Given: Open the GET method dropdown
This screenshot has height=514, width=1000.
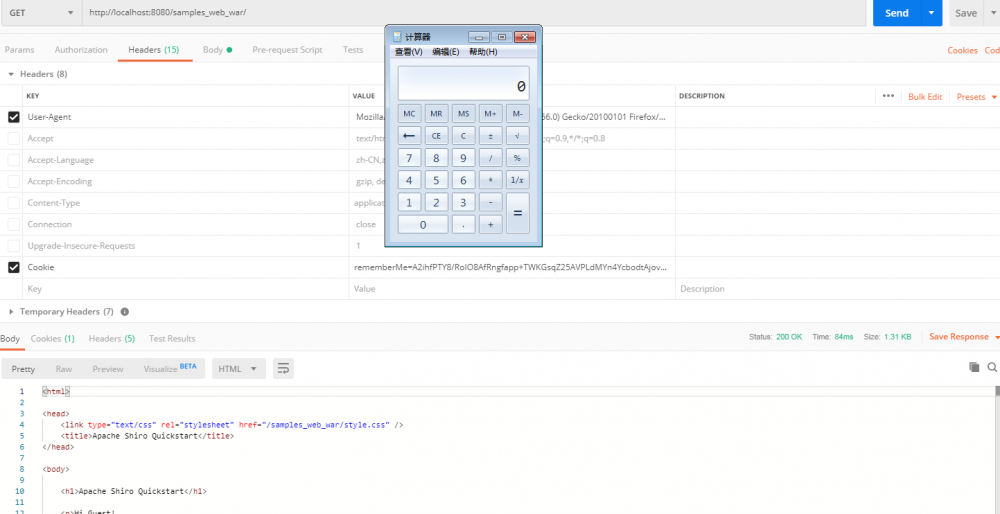Looking at the screenshot, I should point(40,13).
